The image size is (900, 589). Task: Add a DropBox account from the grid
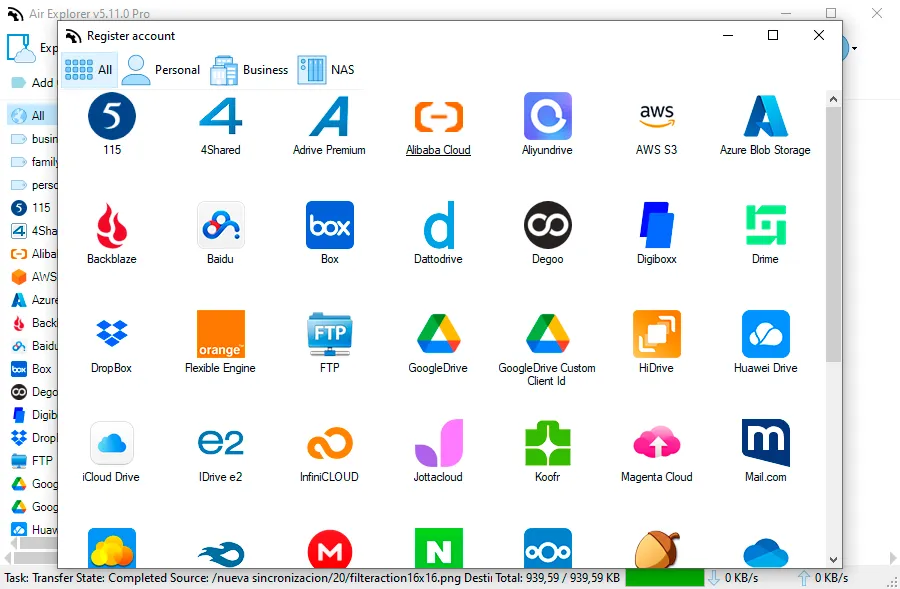[x=112, y=334]
